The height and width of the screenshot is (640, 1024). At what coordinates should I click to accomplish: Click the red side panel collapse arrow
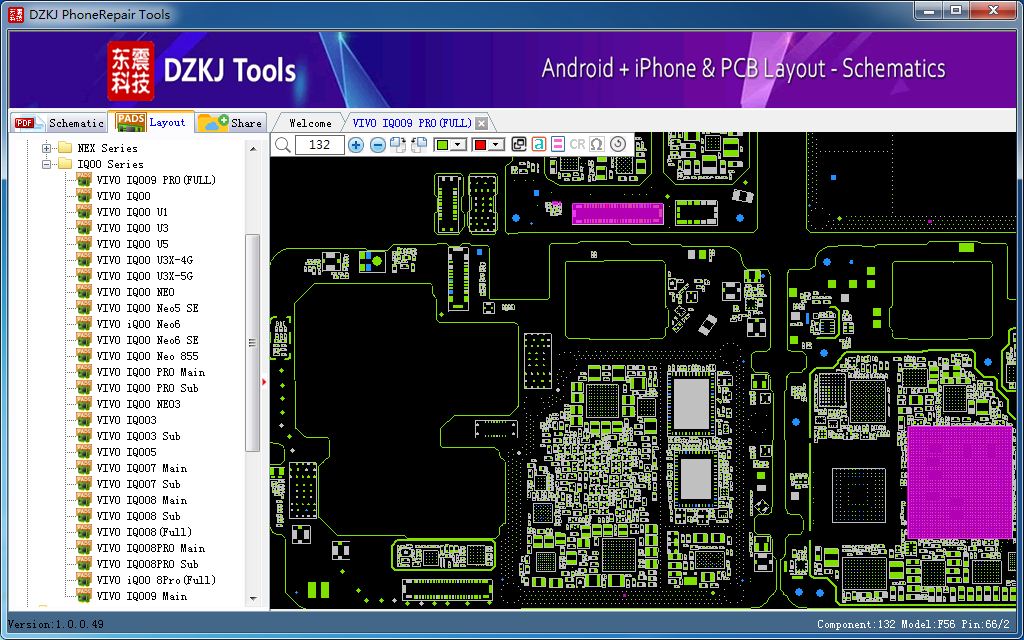point(264,381)
